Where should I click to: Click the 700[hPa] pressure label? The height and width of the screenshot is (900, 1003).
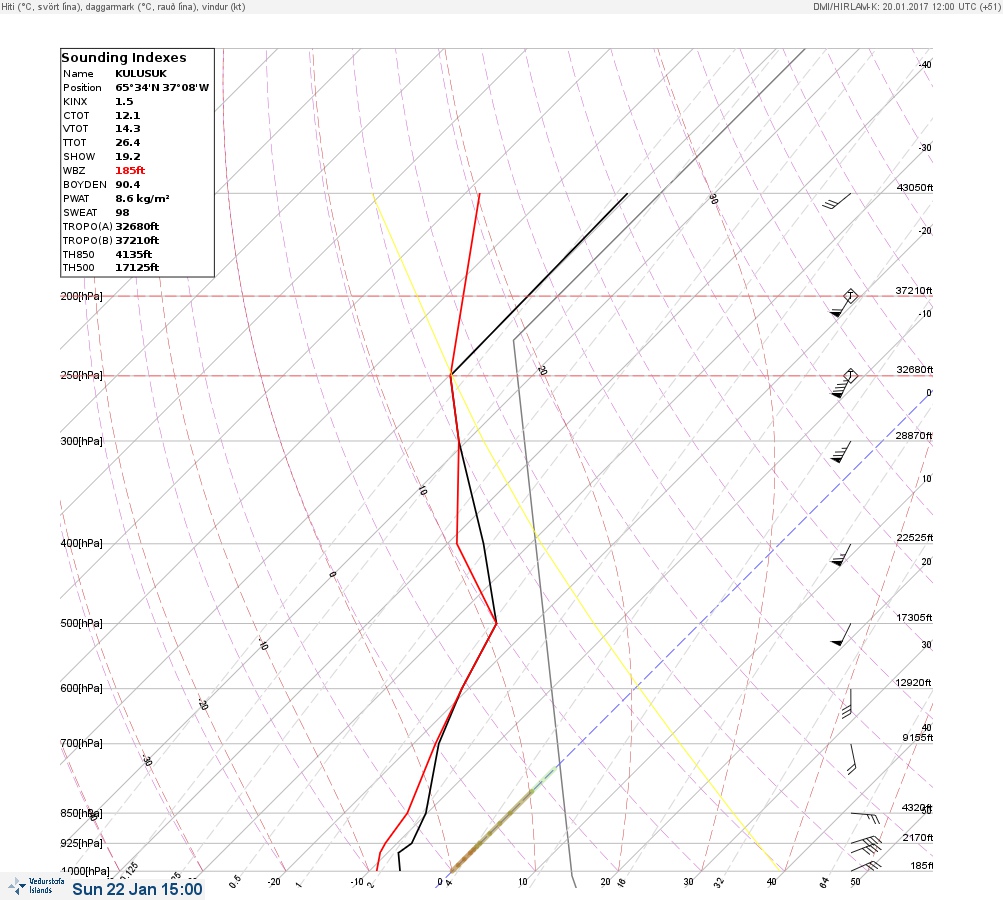[81, 743]
